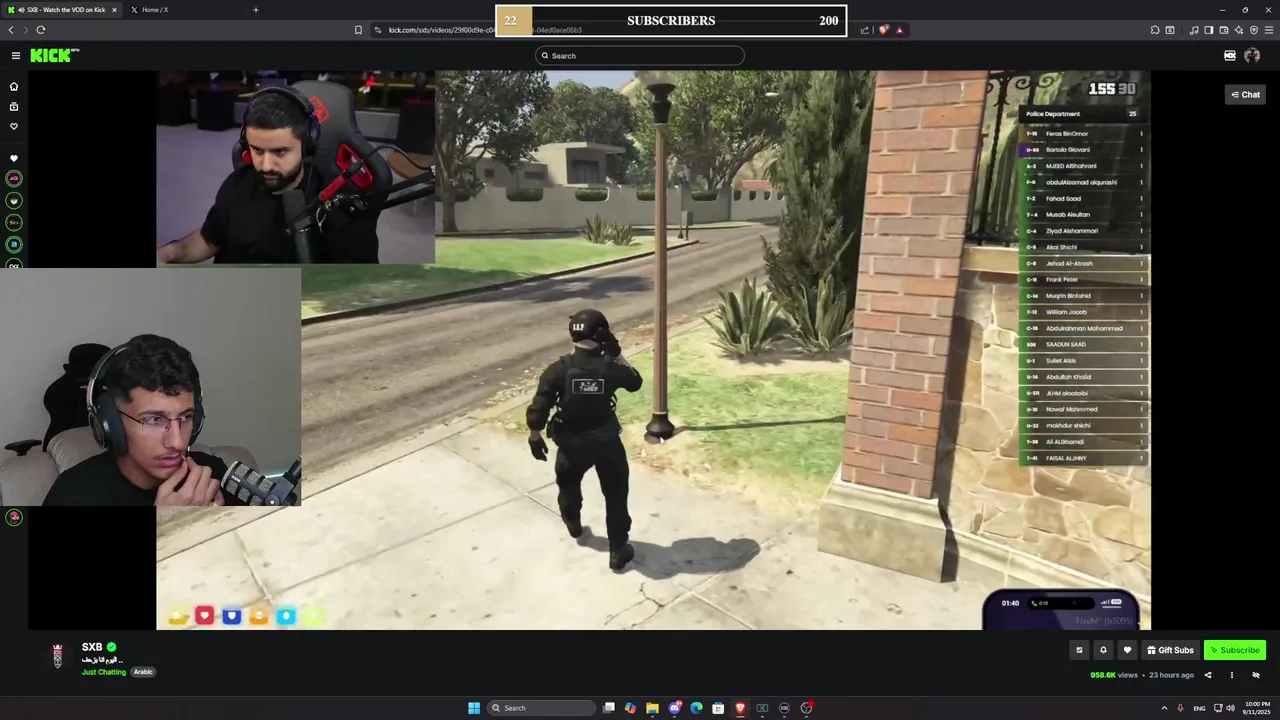Open Following heart outline icon in sidebar

pyautogui.click(x=14, y=127)
